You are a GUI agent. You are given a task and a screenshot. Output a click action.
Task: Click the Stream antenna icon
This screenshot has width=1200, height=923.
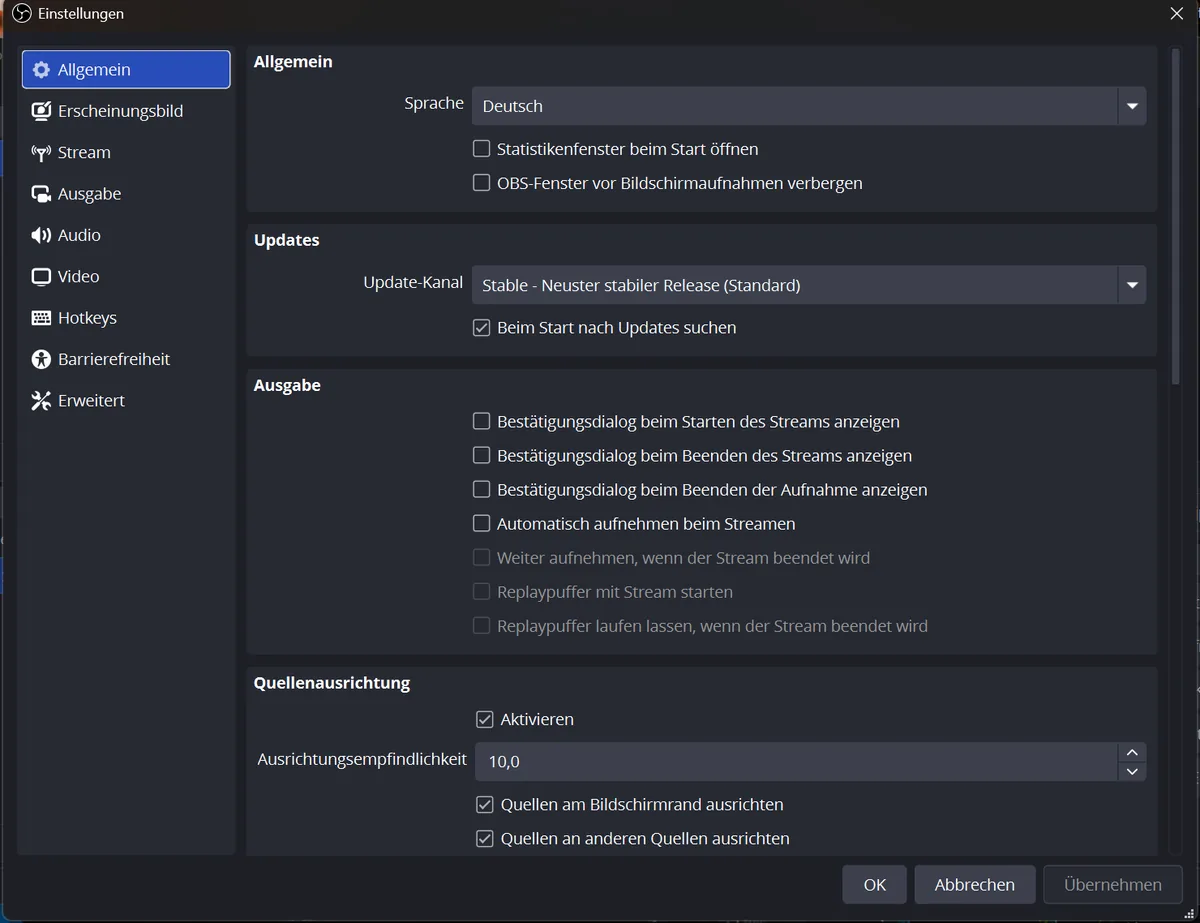41,153
